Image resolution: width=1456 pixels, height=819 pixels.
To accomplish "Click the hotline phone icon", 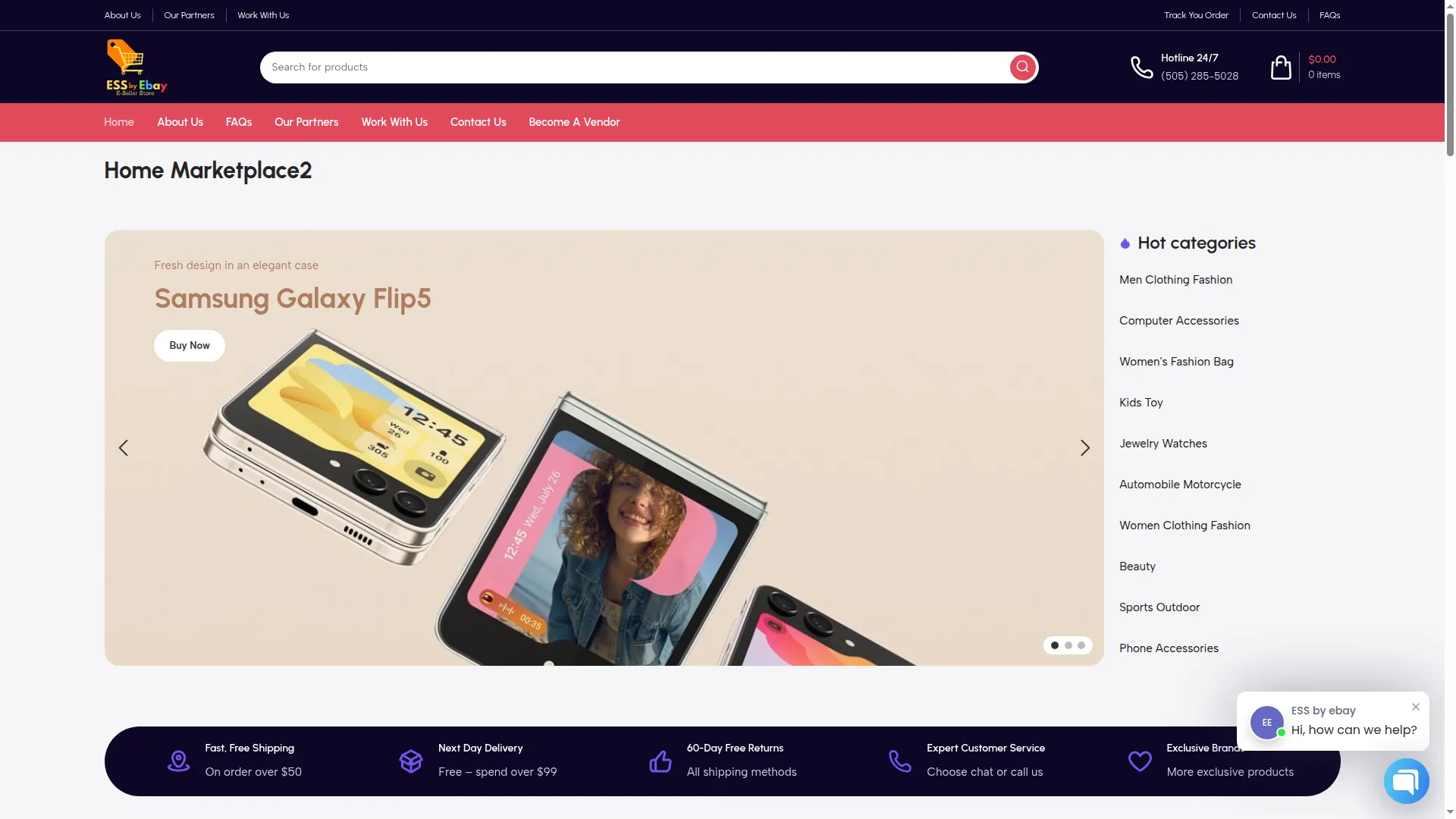I will coord(1141,67).
